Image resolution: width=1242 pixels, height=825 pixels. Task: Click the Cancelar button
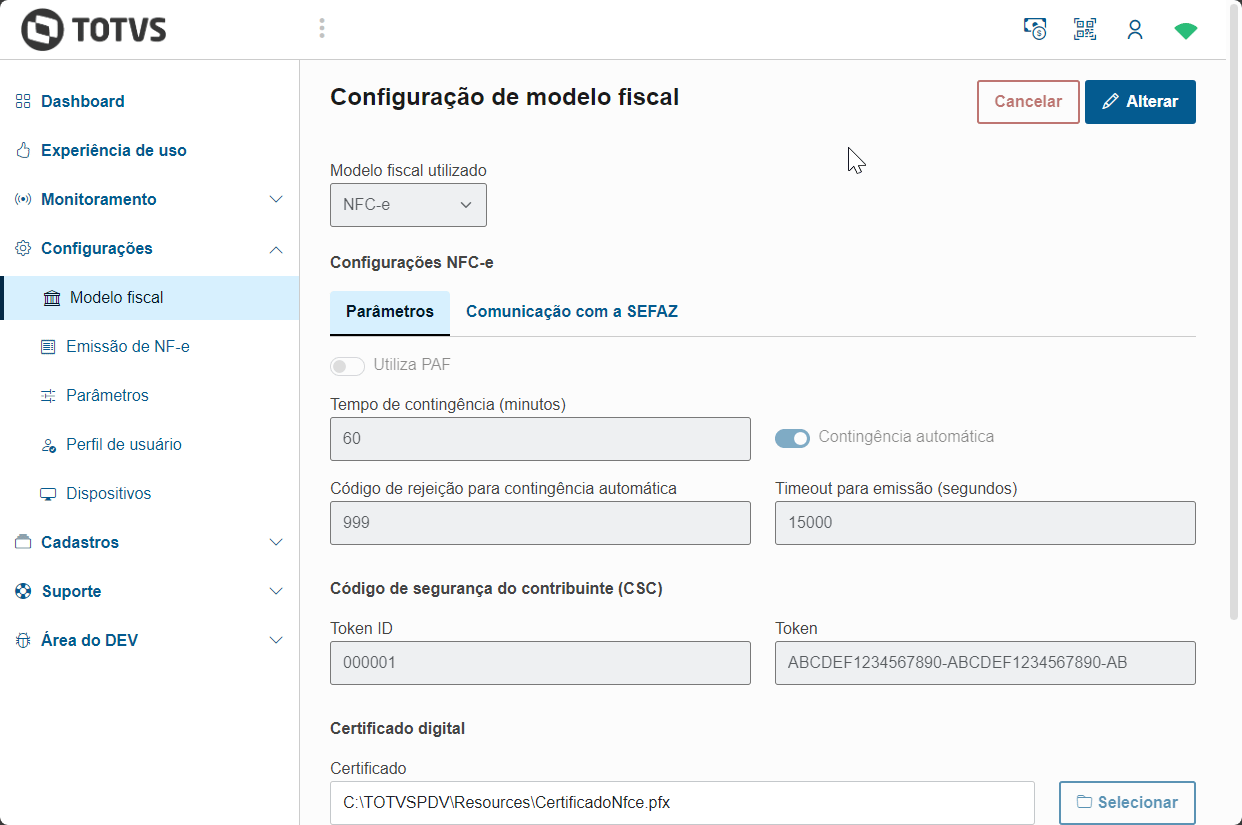tap(1028, 102)
